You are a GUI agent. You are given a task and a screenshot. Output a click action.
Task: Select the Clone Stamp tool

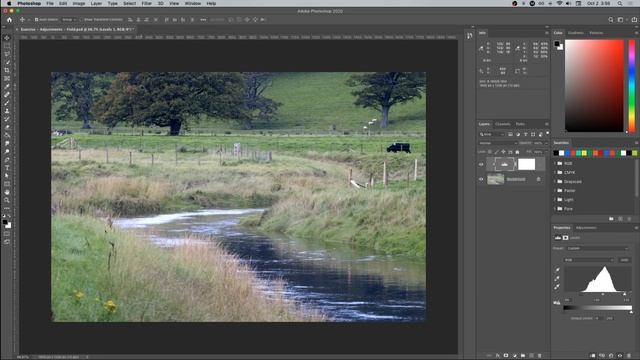[7, 111]
